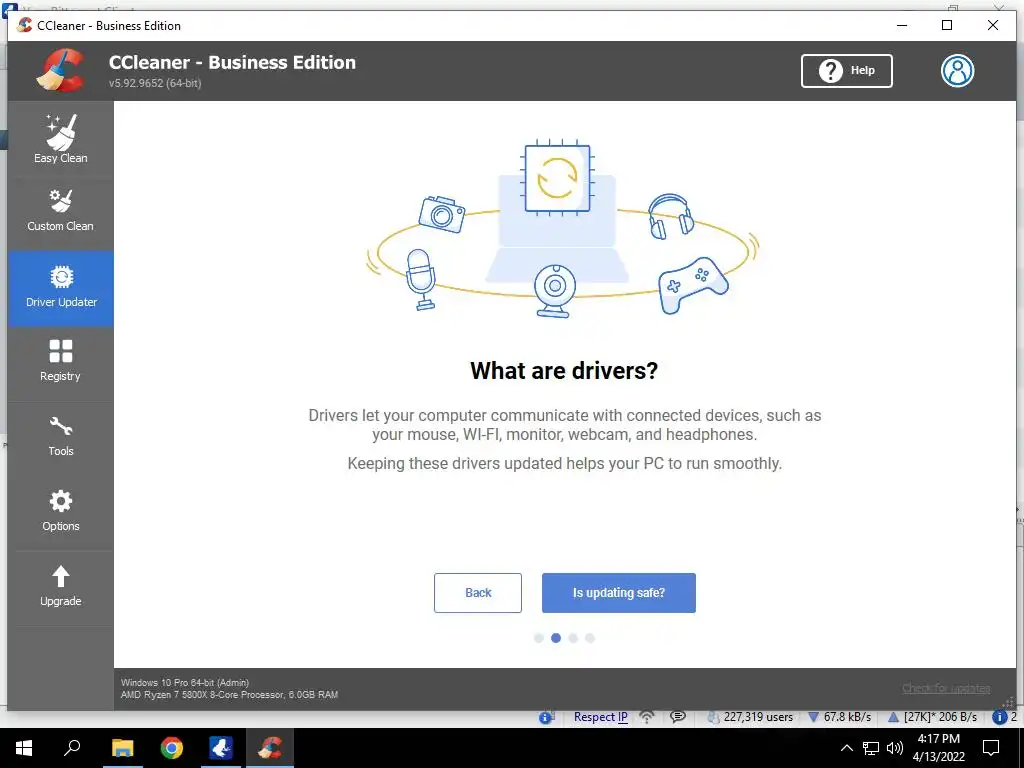Open File Explorer from the taskbar

pyautogui.click(x=122, y=748)
